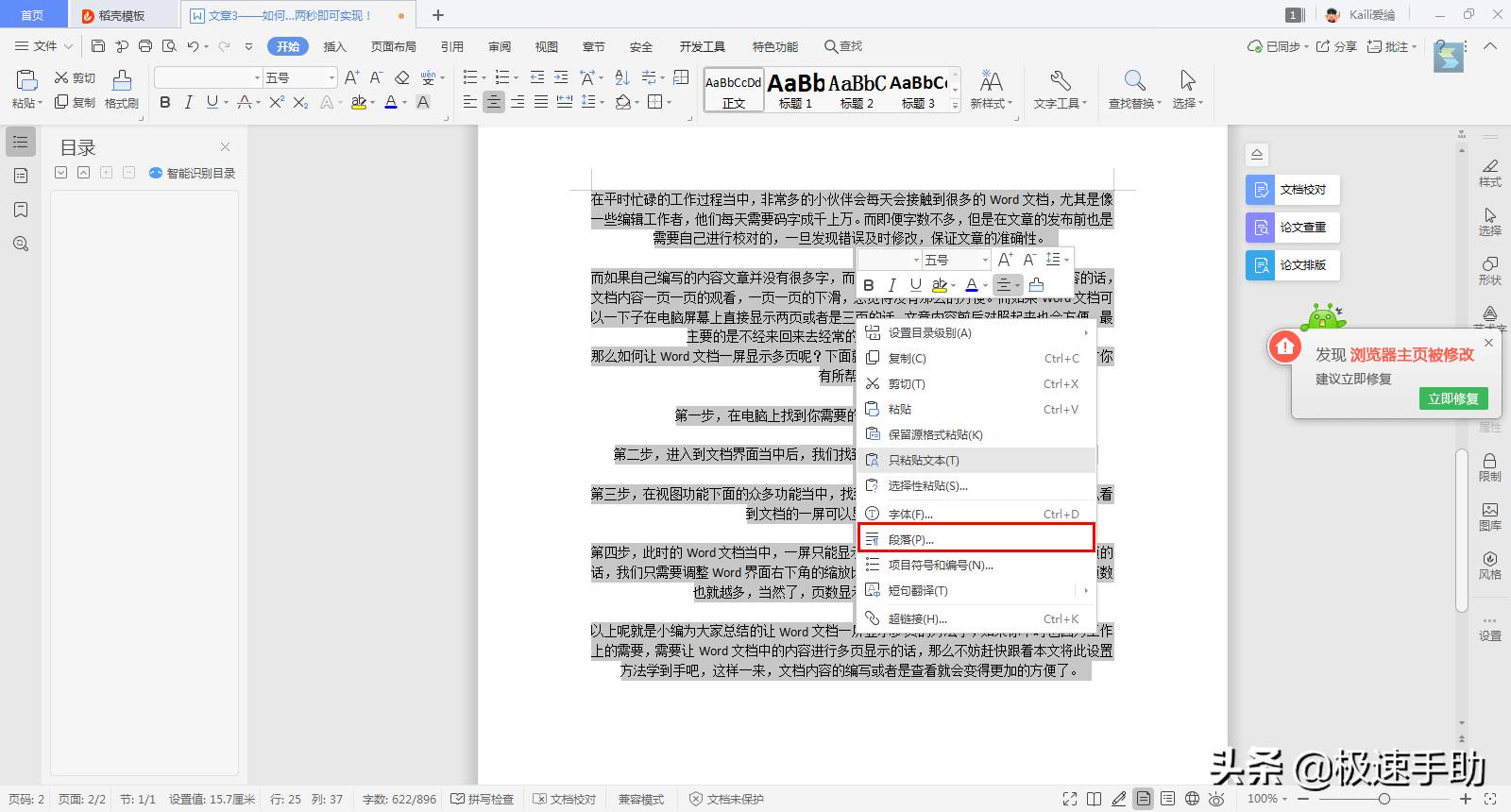Image resolution: width=1511 pixels, height=812 pixels.
Task: Toggle underline in floating mini toolbar
Action: pyautogui.click(x=915, y=284)
